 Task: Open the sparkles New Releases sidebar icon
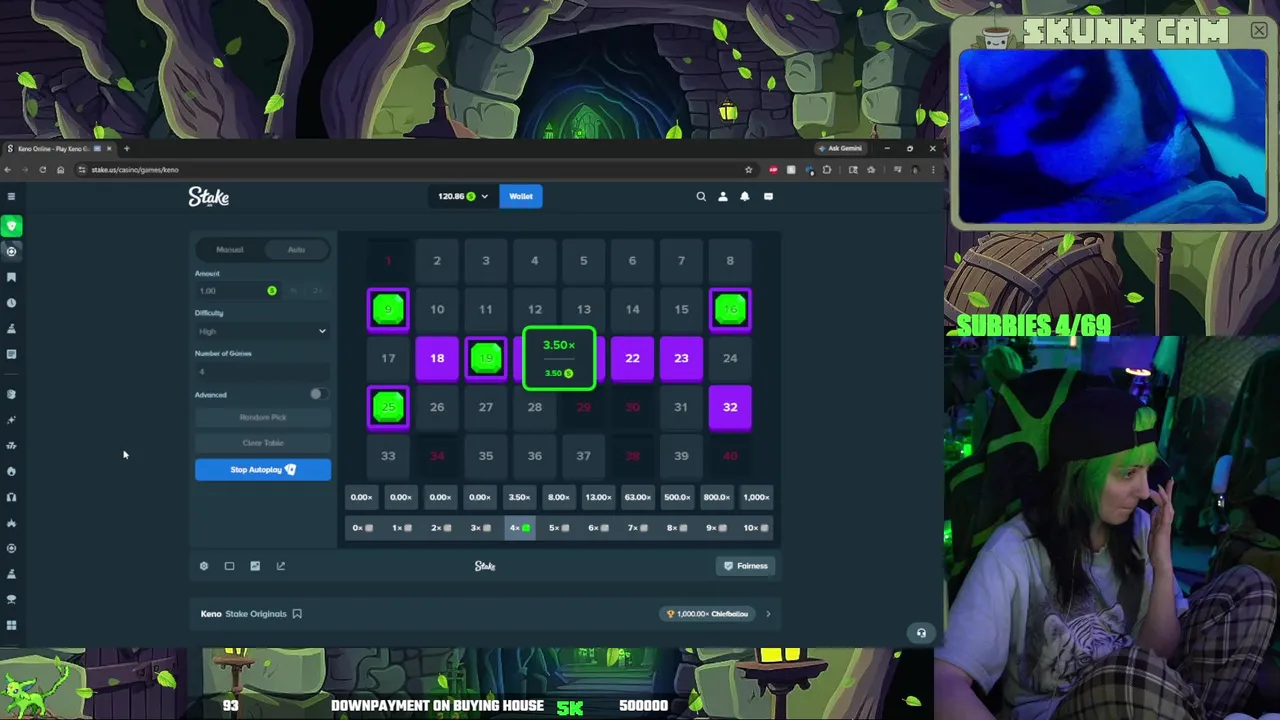tap(11, 420)
